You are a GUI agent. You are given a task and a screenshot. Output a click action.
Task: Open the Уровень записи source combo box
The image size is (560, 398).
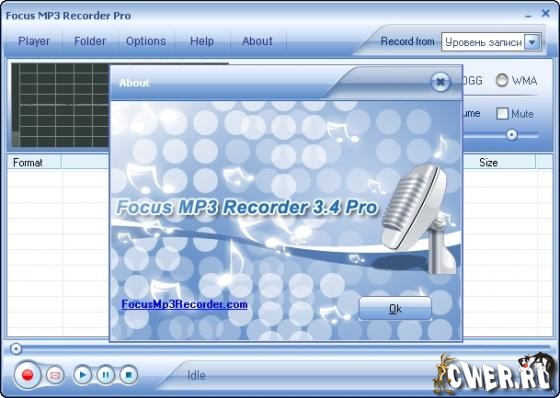coord(491,42)
